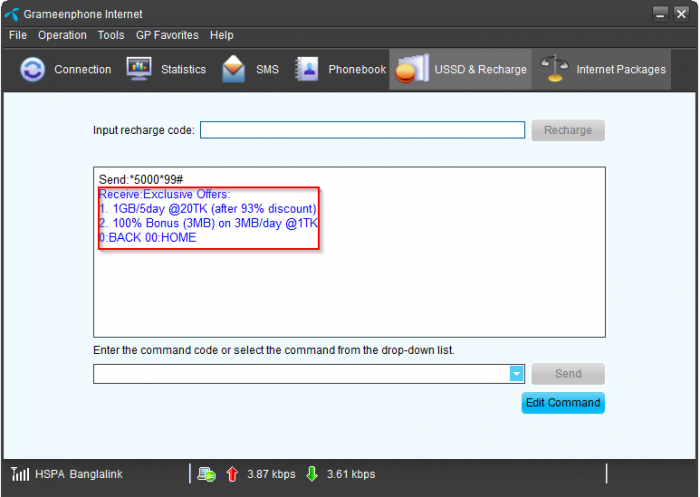Switch to USSD & Recharge tab label
The width and height of the screenshot is (700, 497).
(x=480, y=70)
